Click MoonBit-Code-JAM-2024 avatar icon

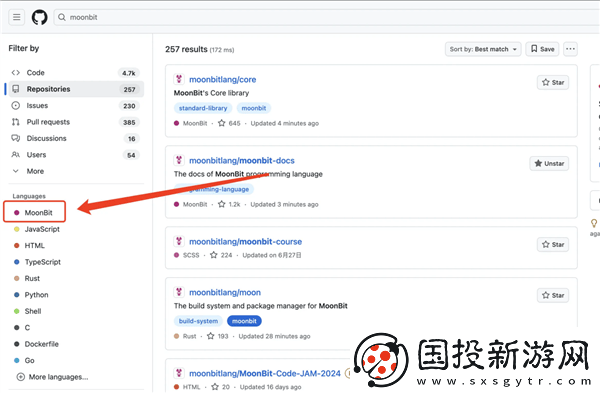click(179, 373)
